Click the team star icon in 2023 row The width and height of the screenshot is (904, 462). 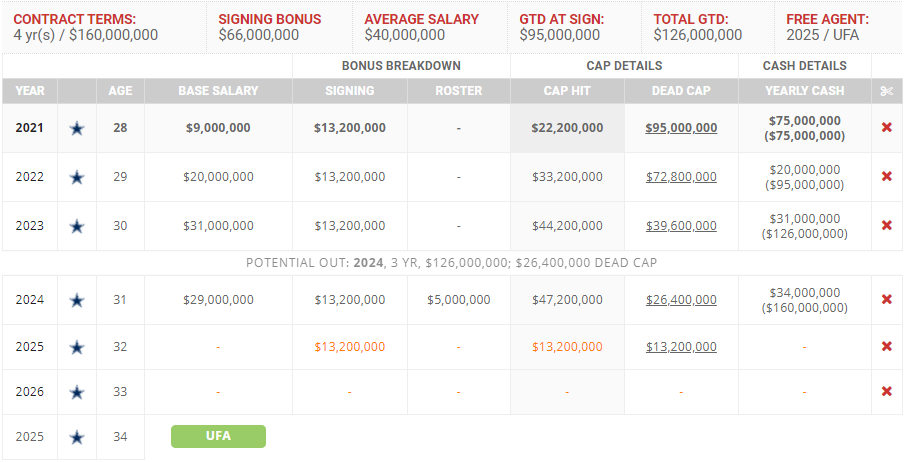click(x=77, y=226)
